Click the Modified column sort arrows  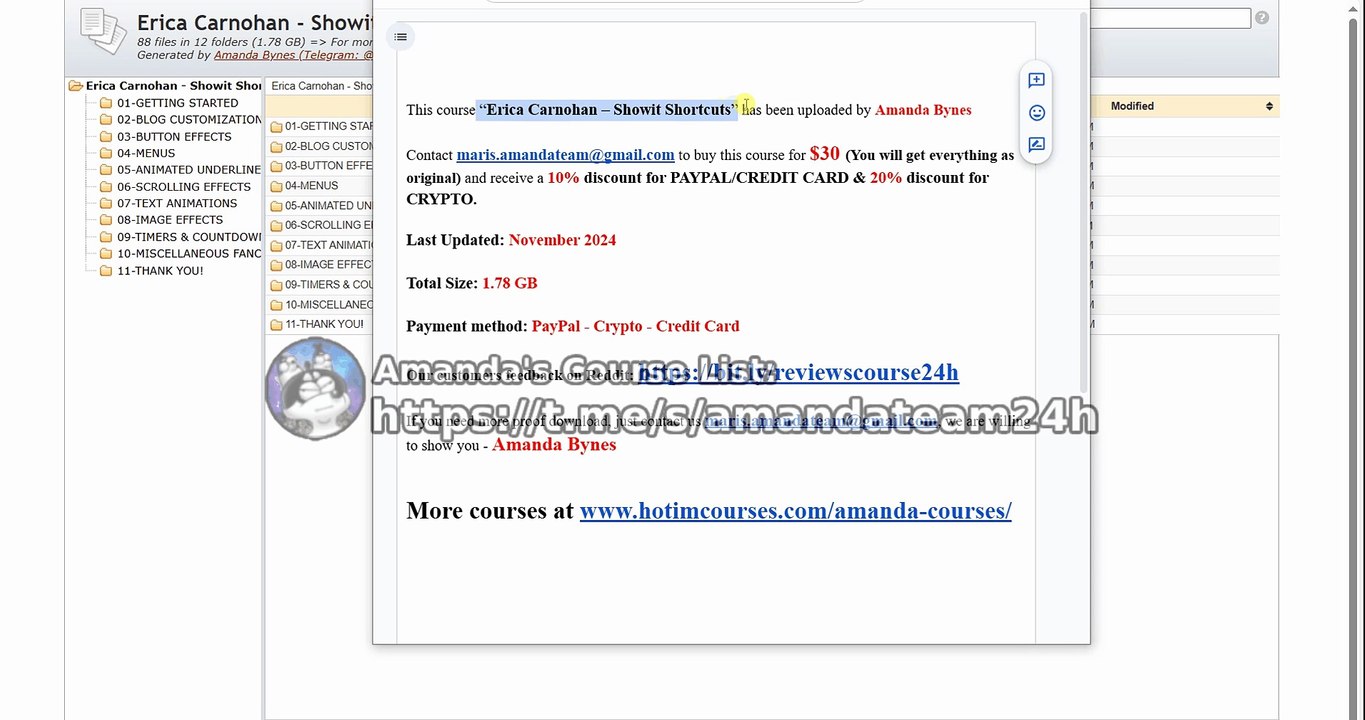coord(1269,106)
